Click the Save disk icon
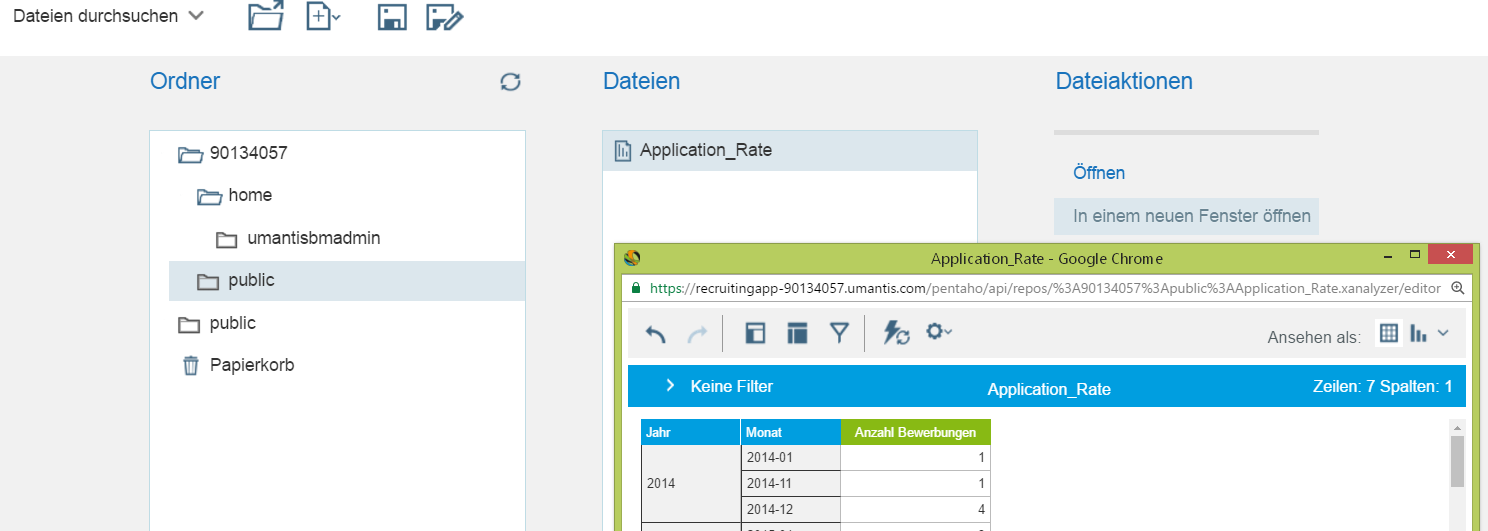Image resolution: width=1488 pixels, height=531 pixels. [x=392, y=17]
